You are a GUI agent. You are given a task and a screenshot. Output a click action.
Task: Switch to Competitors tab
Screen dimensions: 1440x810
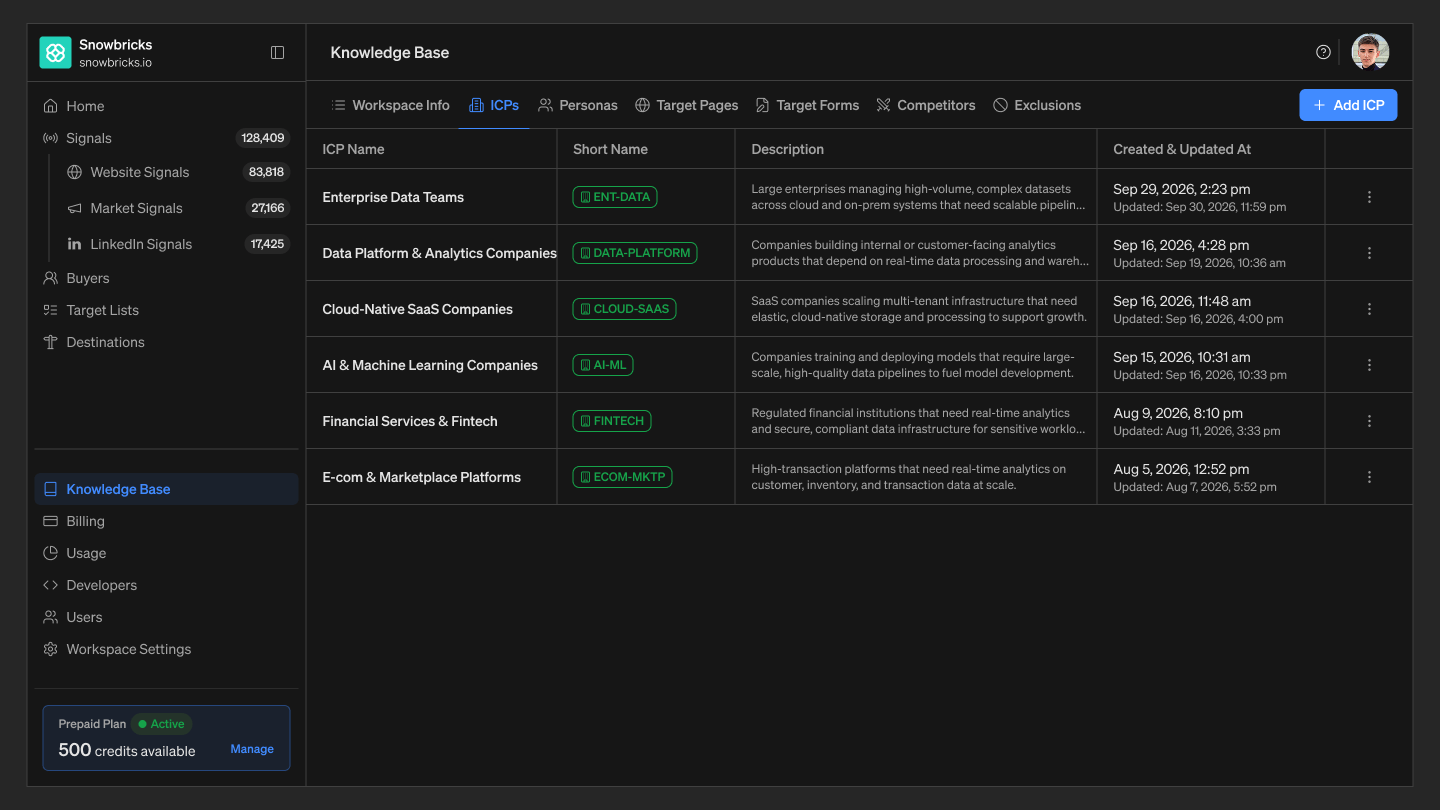click(x=926, y=105)
